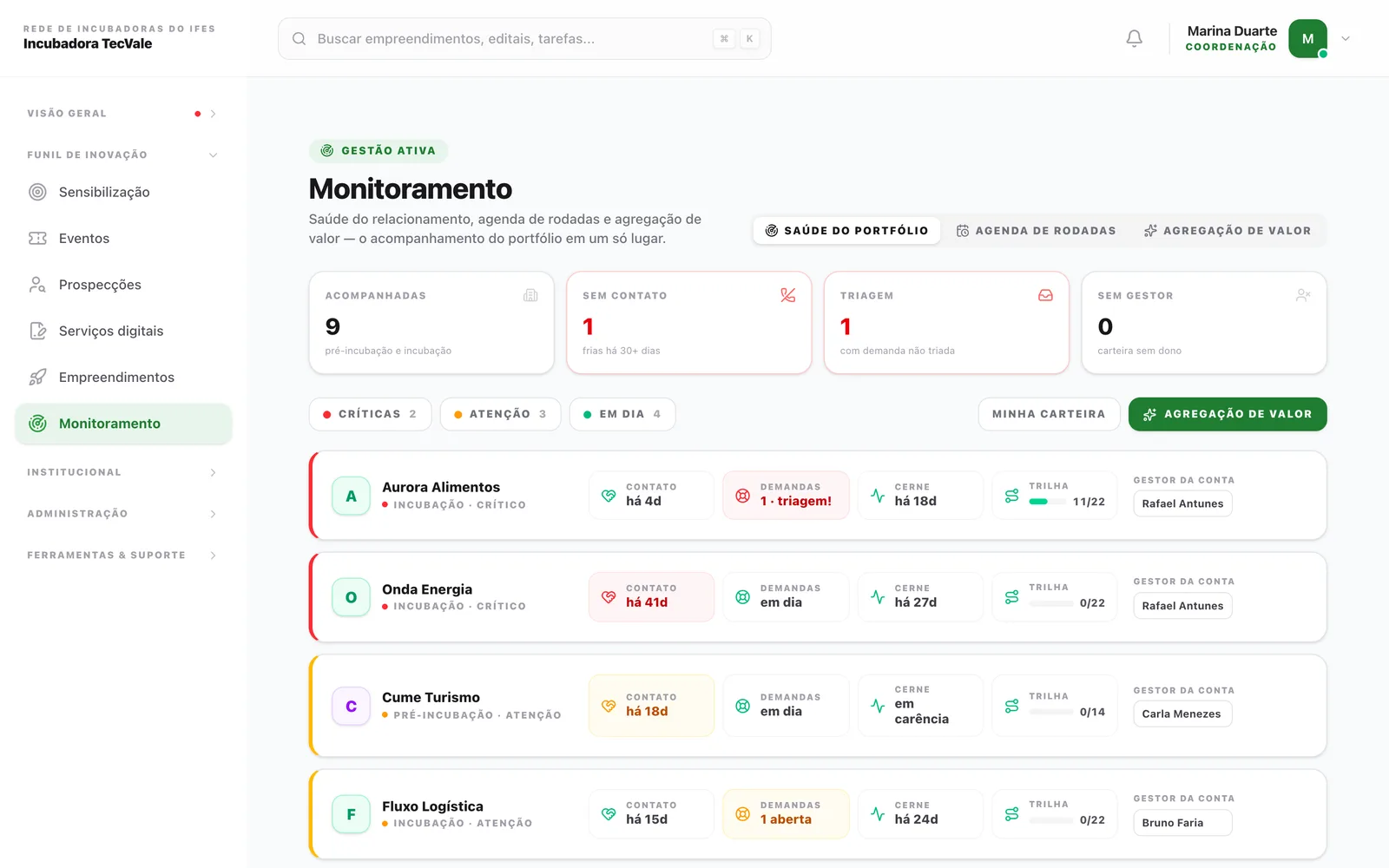Open the user menu chevron

pos(1346,38)
